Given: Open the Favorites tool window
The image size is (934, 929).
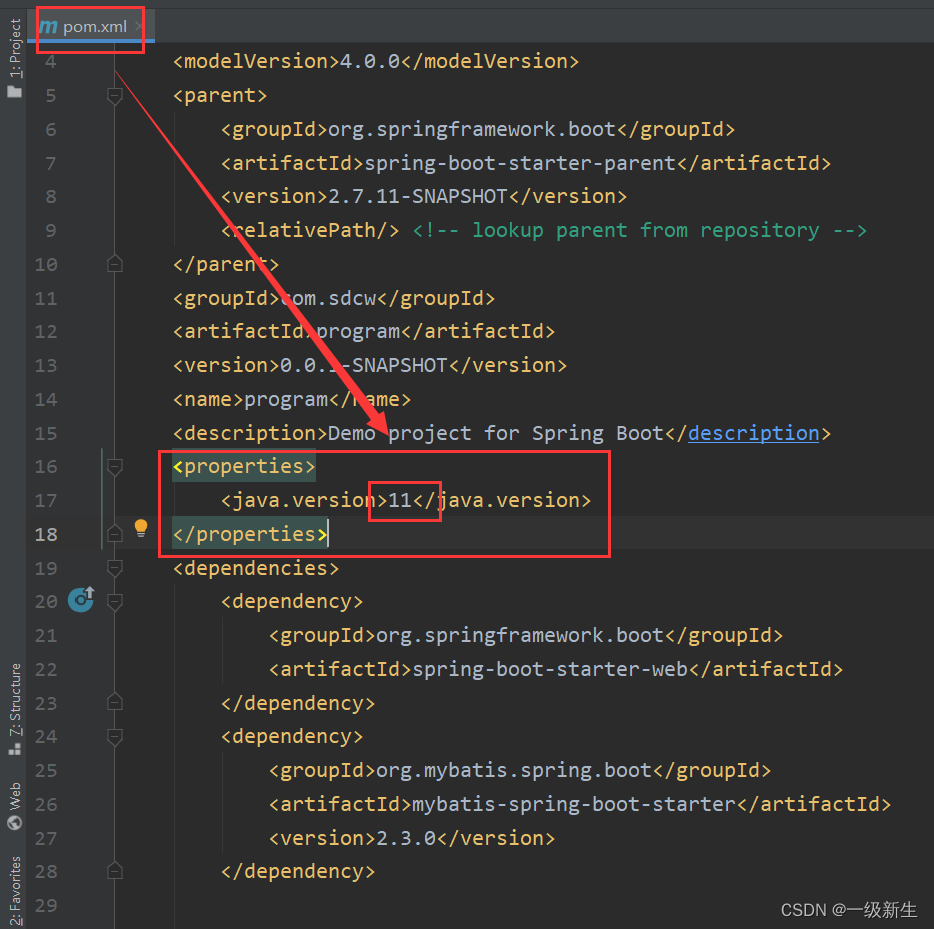Looking at the screenshot, I should [15, 891].
